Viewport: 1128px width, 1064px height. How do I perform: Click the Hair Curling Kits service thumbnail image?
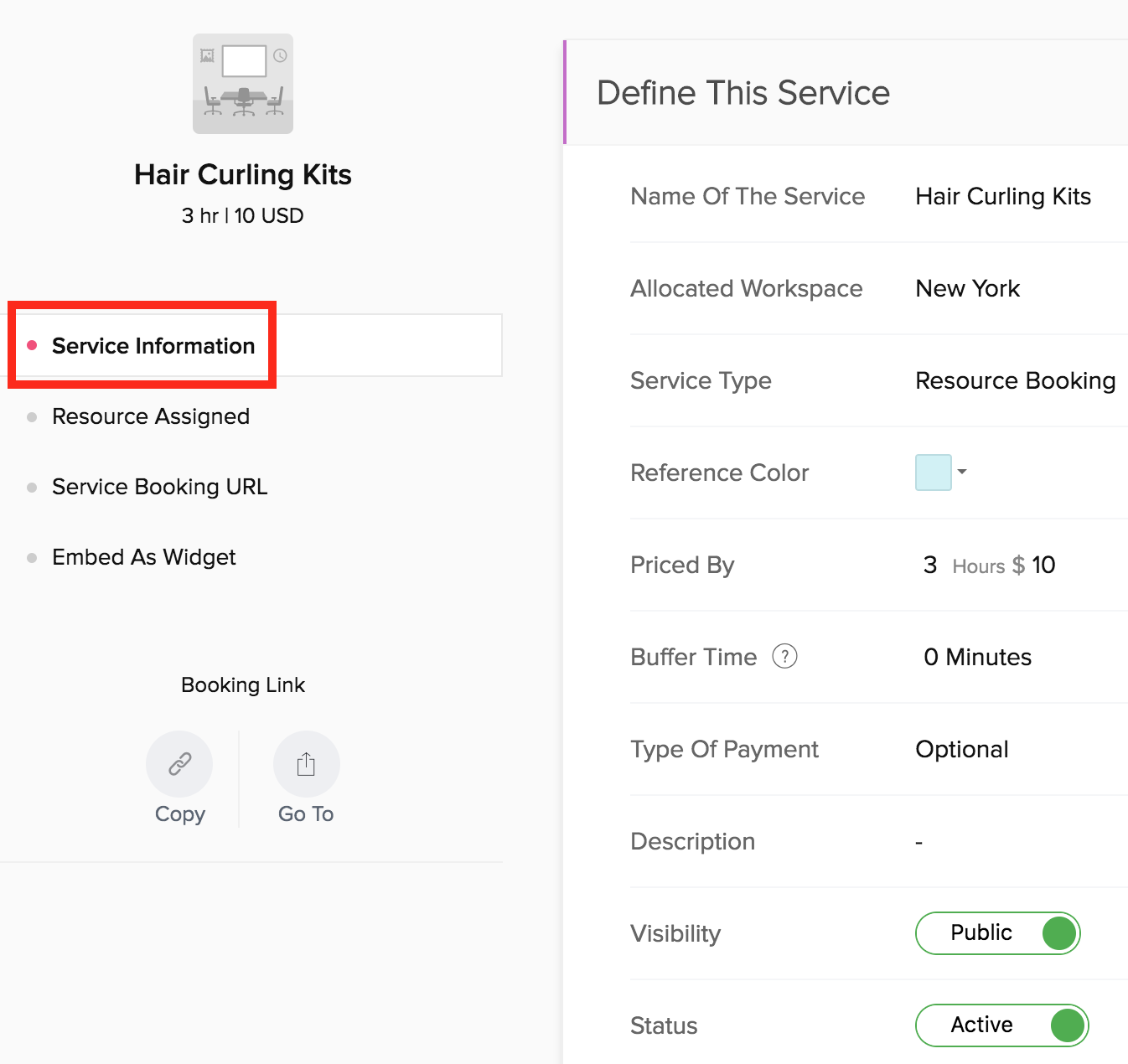(243, 84)
